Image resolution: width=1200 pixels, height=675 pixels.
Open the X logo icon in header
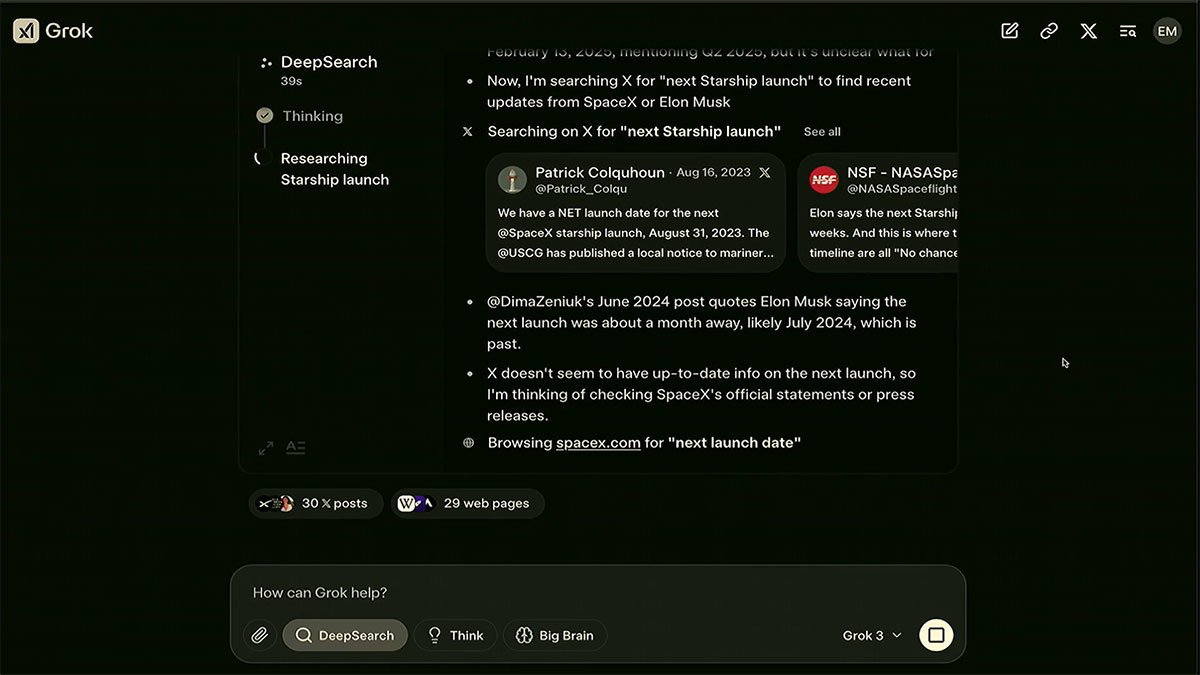point(1089,31)
